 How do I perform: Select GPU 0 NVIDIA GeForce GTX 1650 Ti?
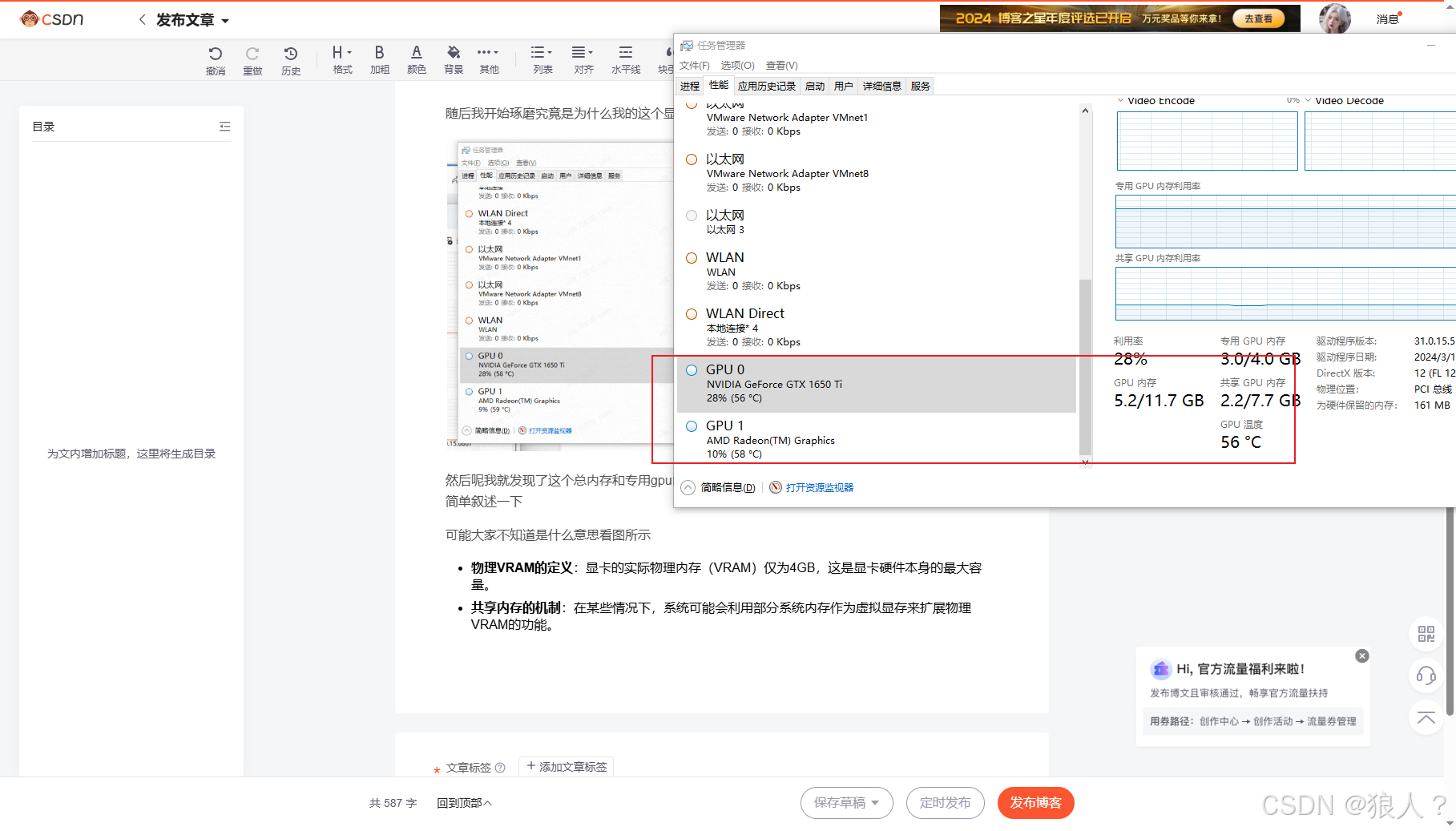point(877,383)
